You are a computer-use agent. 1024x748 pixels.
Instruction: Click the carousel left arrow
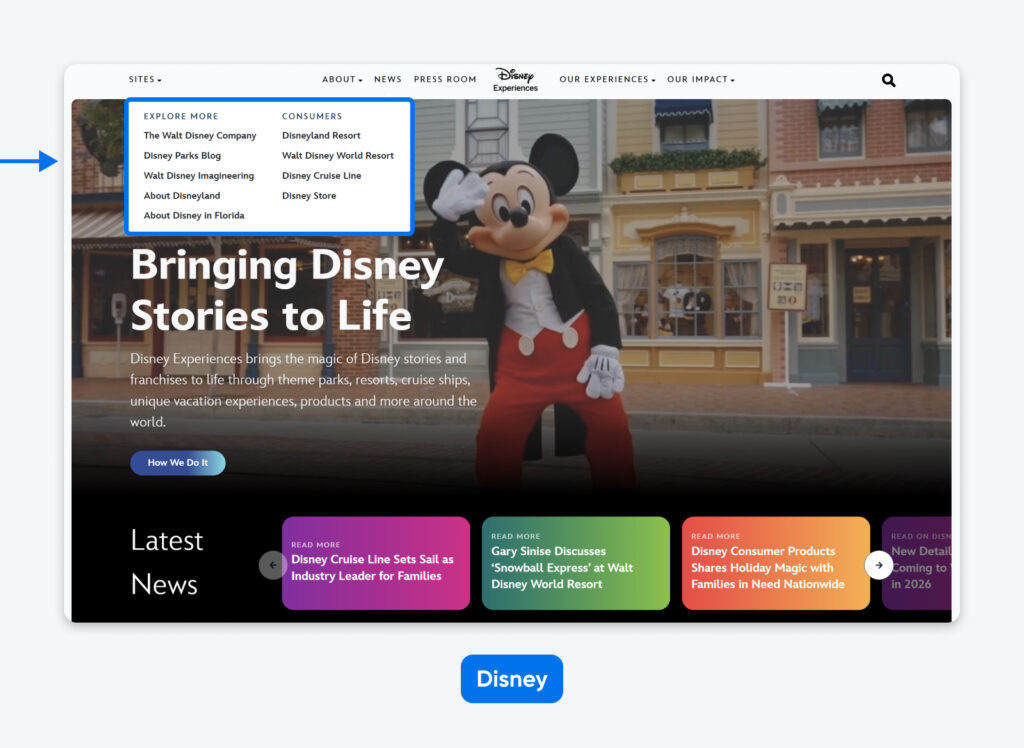click(x=272, y=565)
